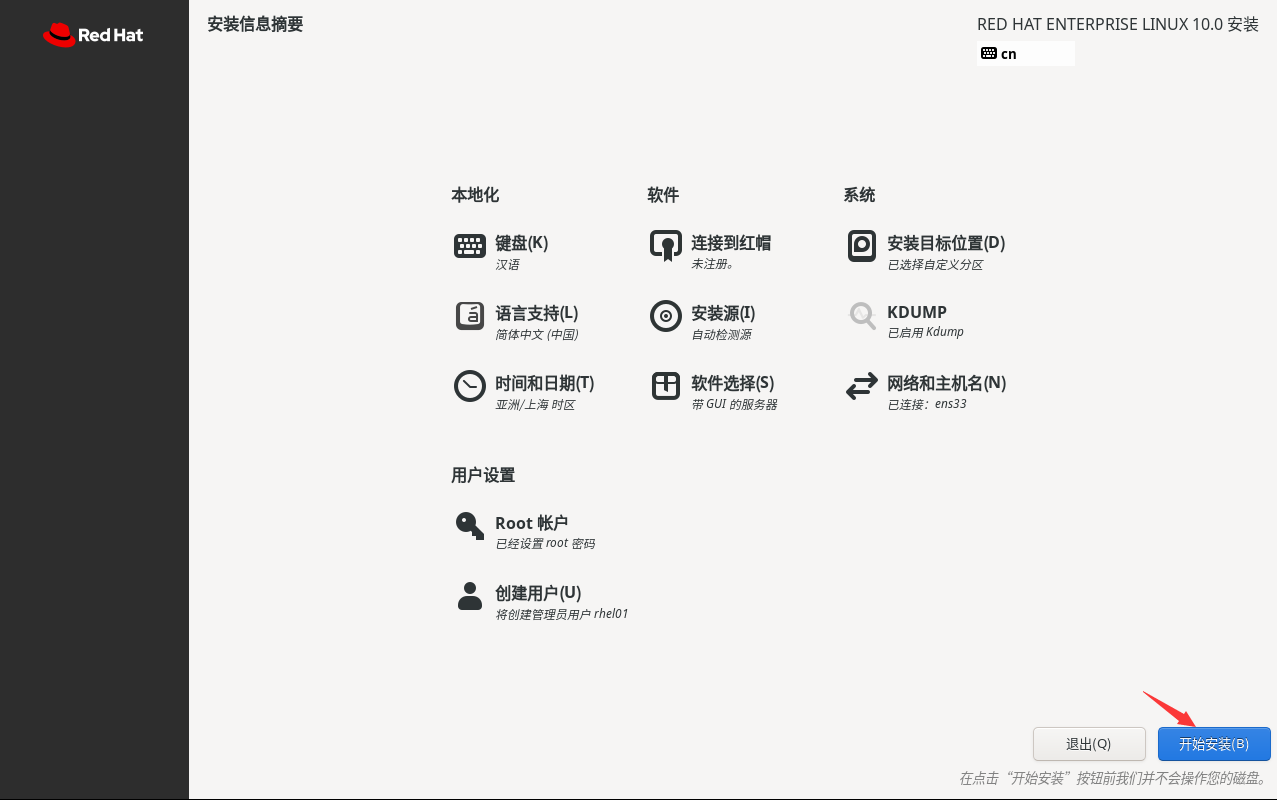Click the 用户设置 section heading

pos(483,475)
